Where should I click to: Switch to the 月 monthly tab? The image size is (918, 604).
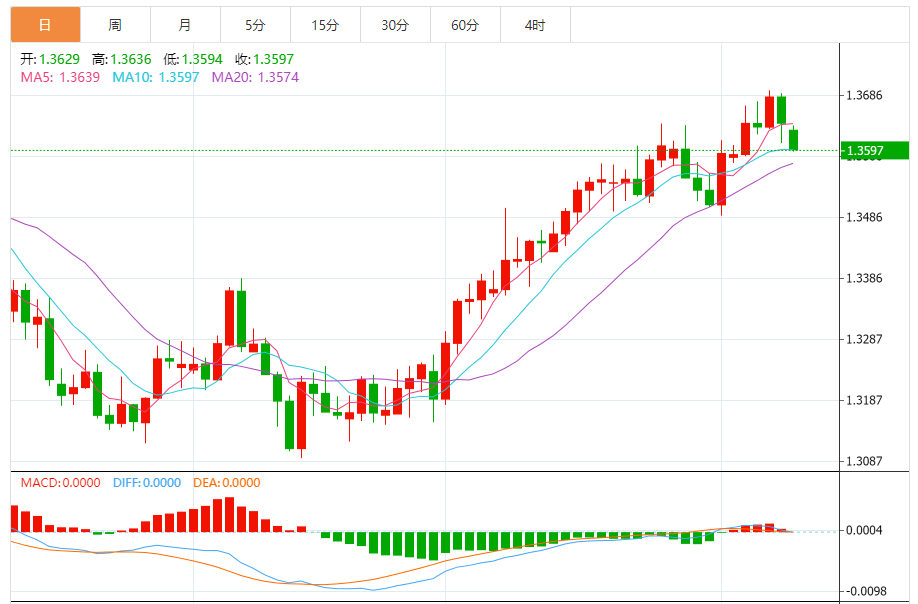point(186,25)
